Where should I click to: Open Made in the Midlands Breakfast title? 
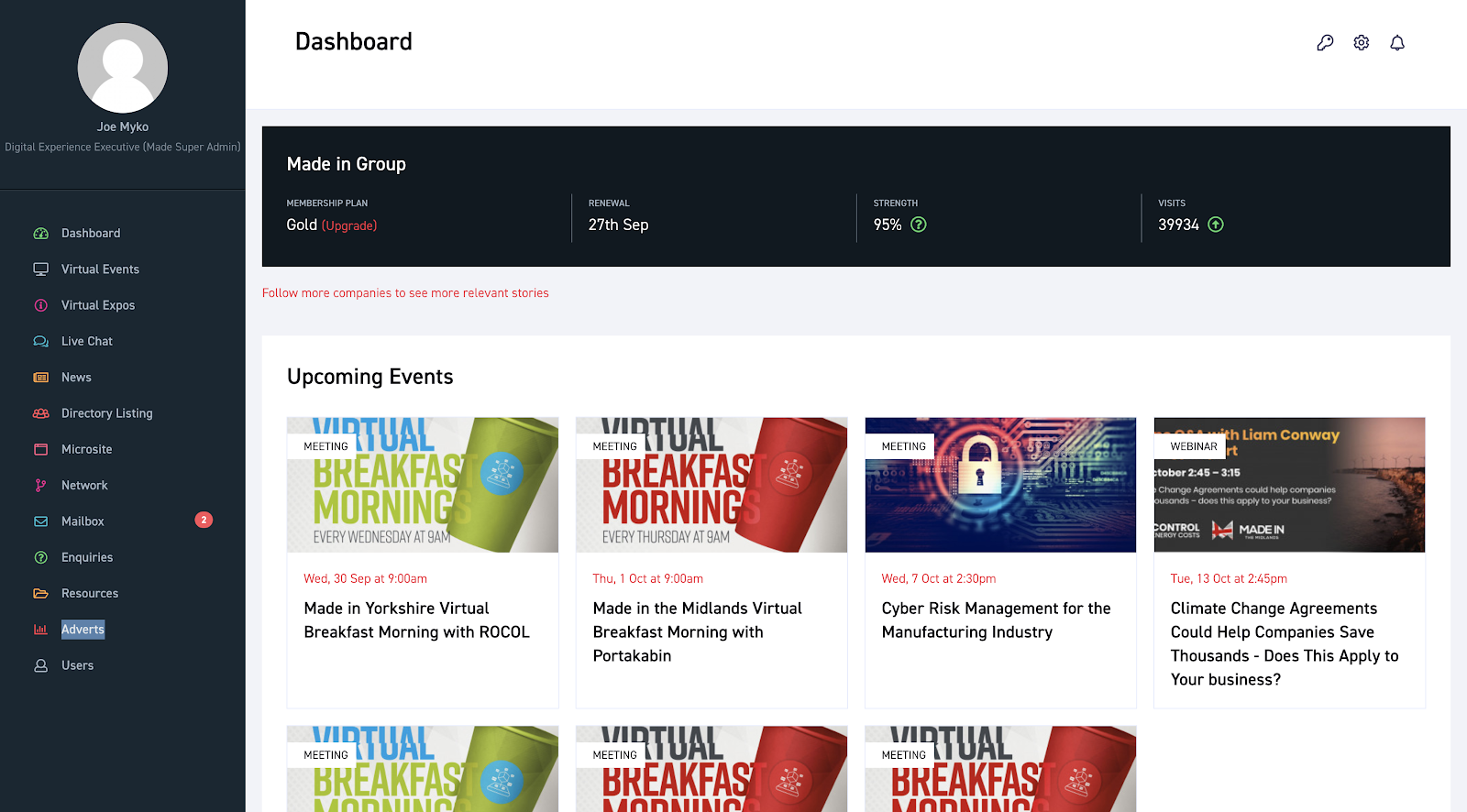click(697, 632)
